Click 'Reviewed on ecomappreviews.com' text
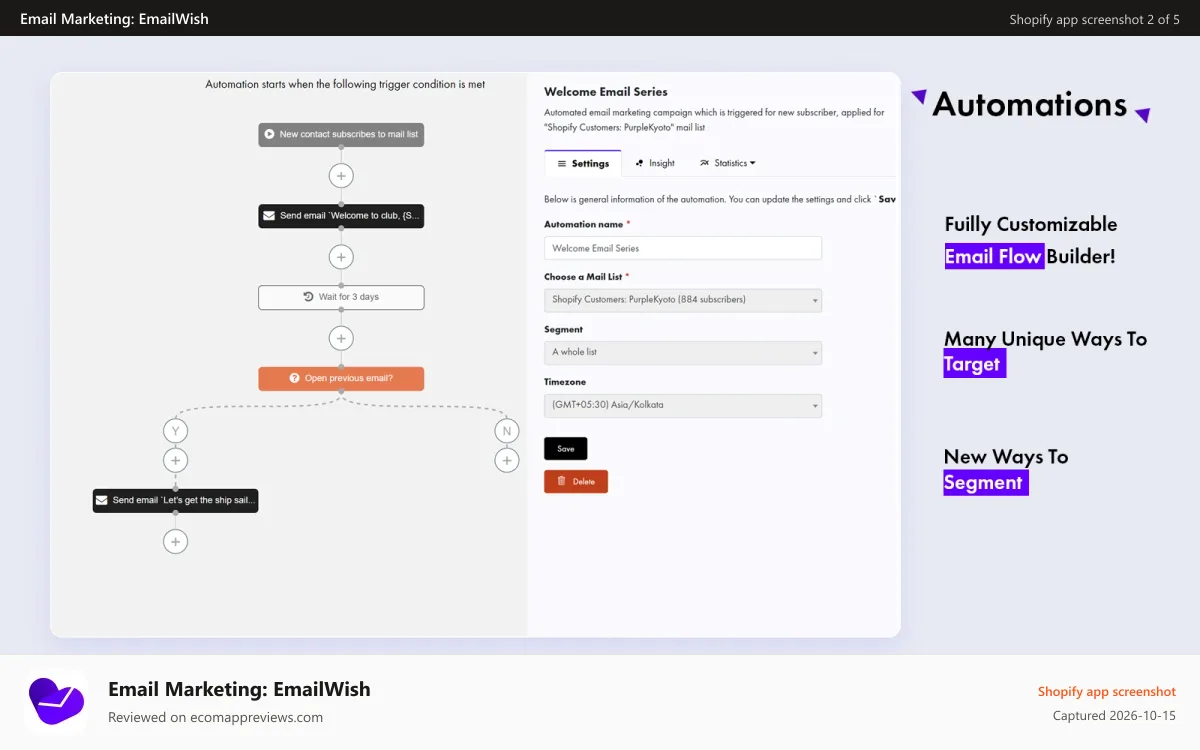 coord(215,717)
